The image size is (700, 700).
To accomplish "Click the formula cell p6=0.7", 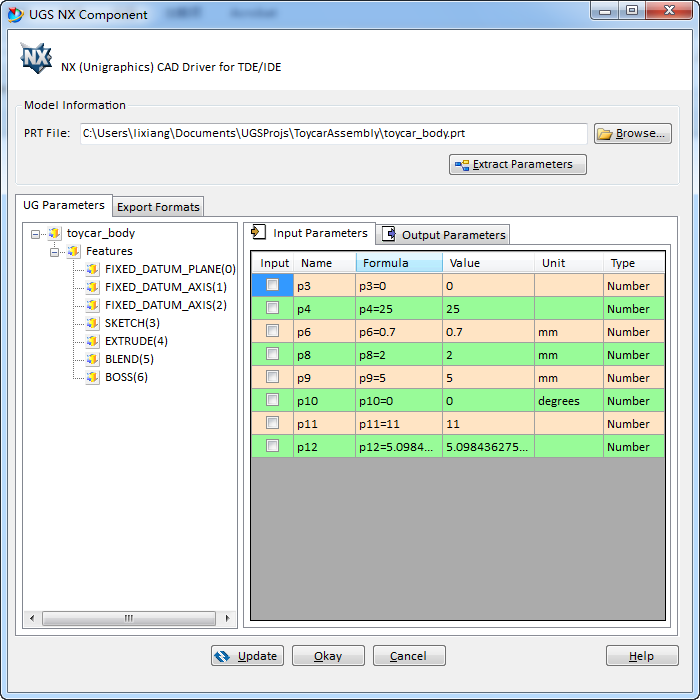I will point(399,332).
